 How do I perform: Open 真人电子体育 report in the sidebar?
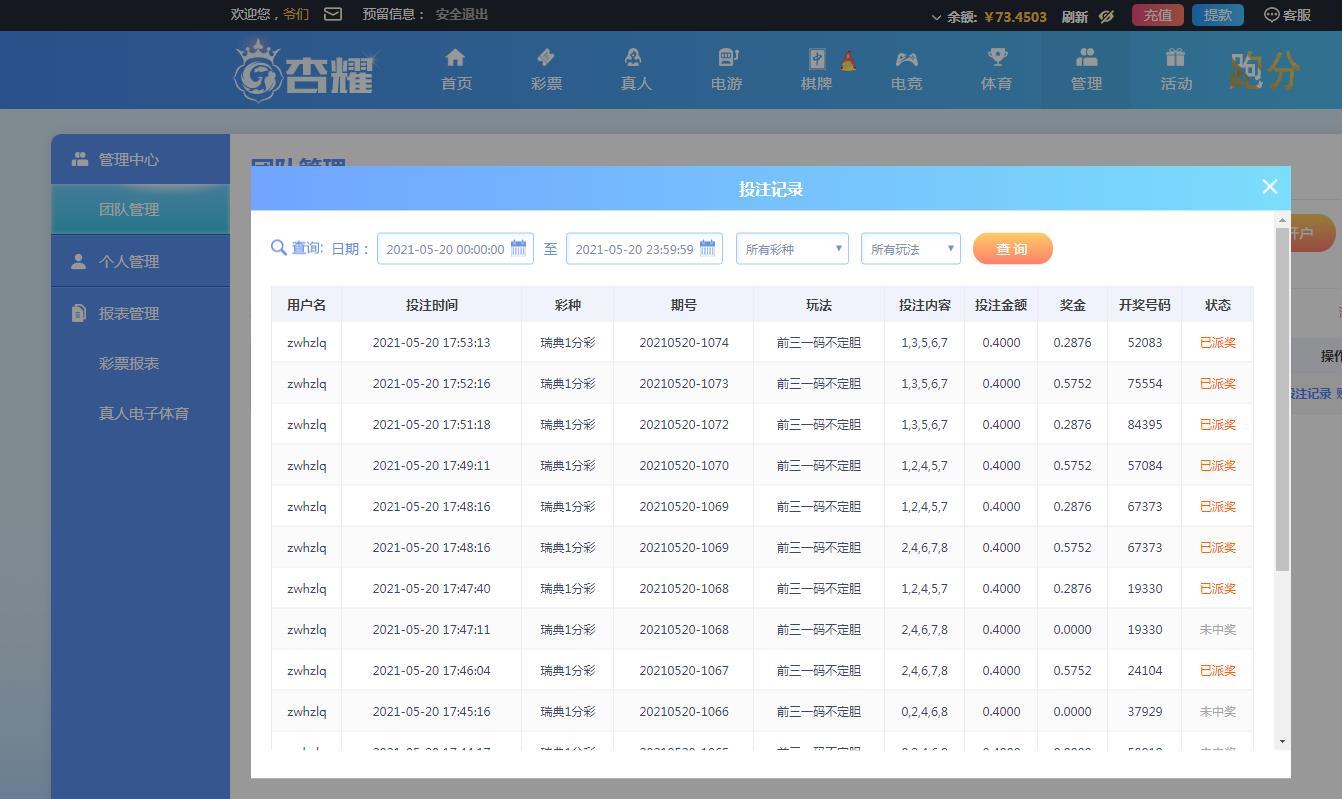144,413
